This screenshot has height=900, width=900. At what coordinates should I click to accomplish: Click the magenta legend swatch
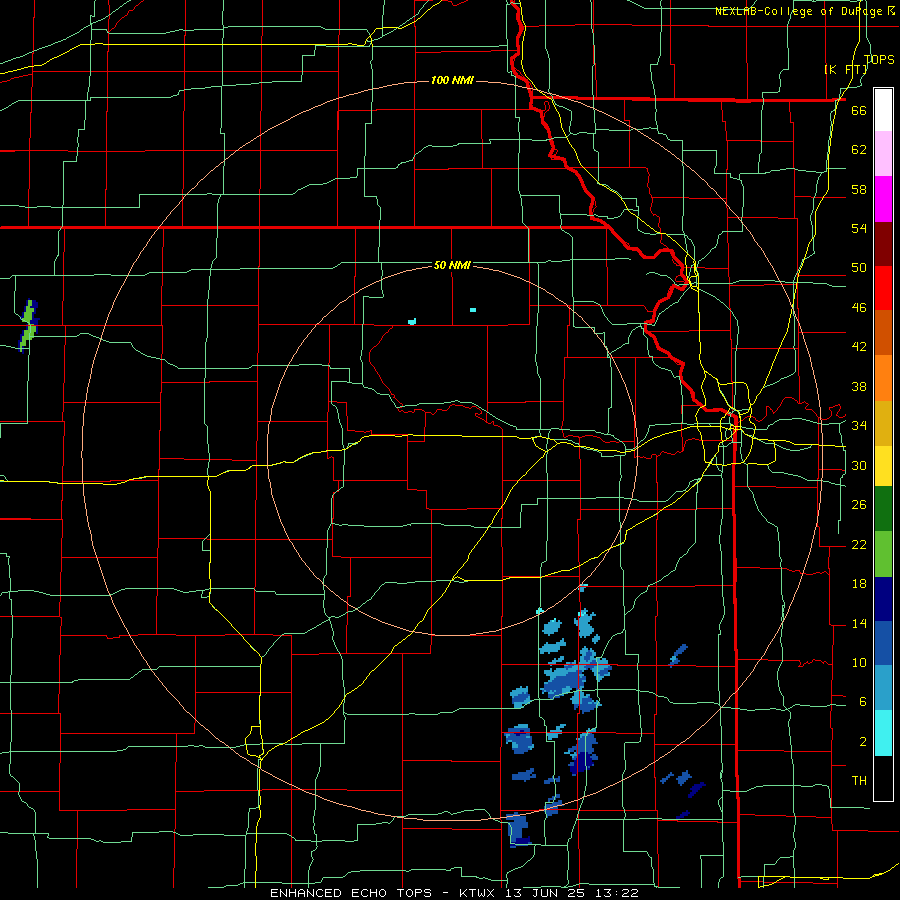883,199
